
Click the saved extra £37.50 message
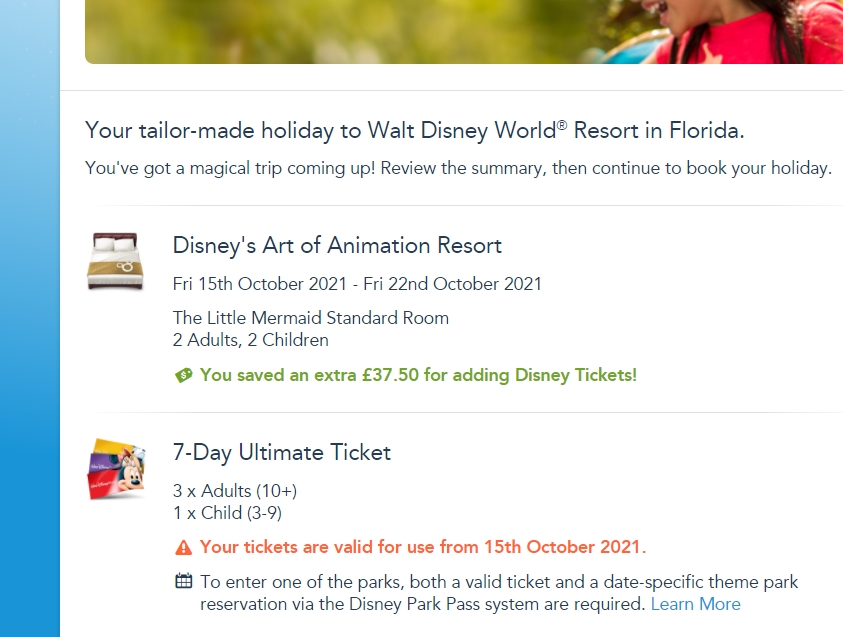pyautogui.click(x=418, y=376)
